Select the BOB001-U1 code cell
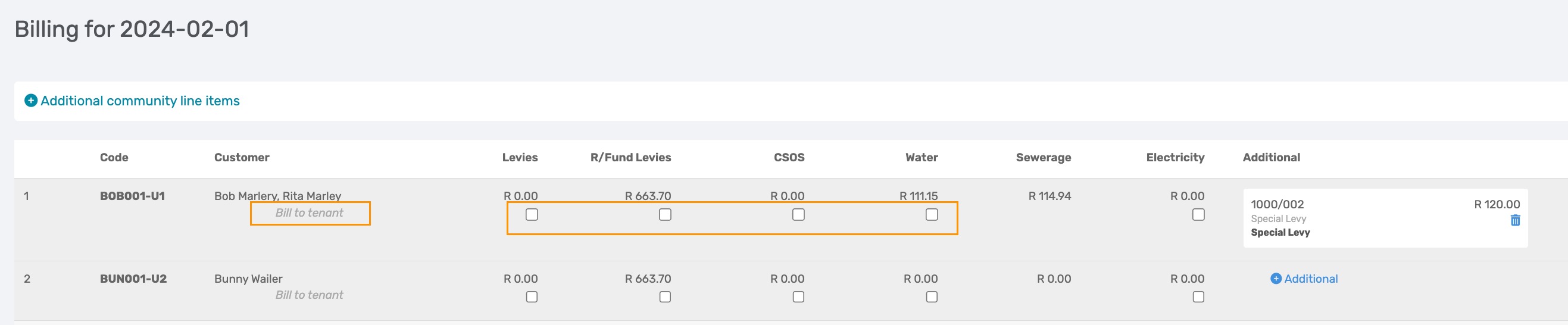This screenshot has height=325, width=1568. [132, 196]
